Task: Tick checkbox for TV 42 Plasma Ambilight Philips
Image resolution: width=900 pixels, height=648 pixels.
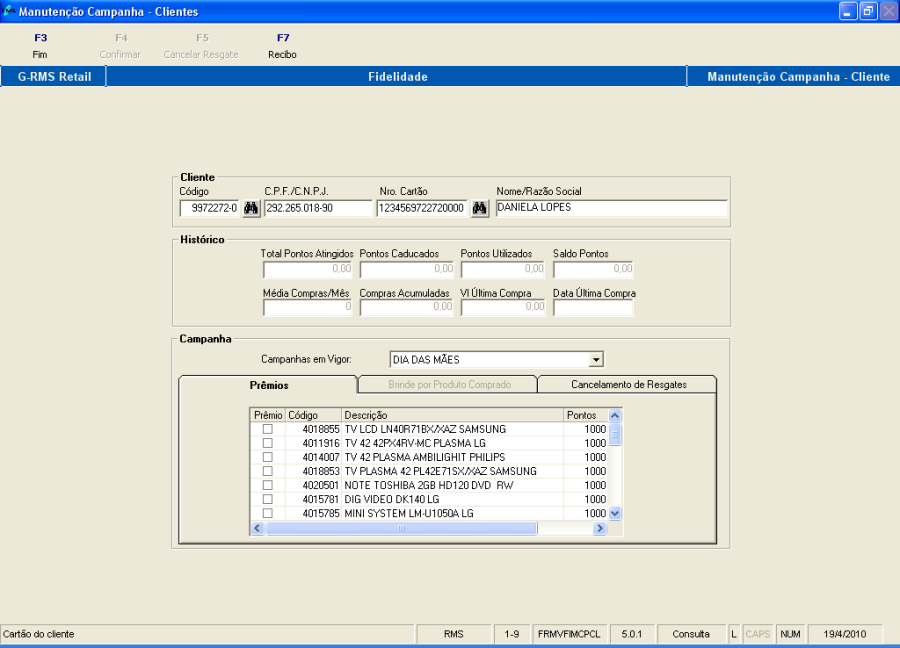Action: coord(267,457)
